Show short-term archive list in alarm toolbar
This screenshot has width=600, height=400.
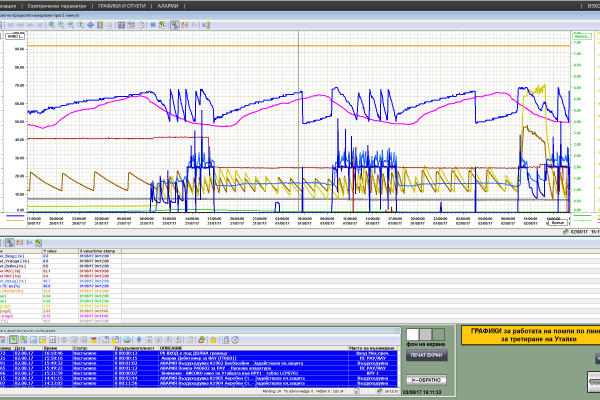point(23,340)
